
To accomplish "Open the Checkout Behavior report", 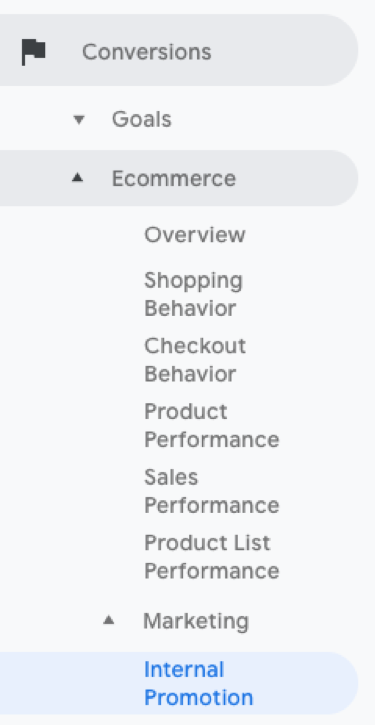I will click(195, 360).
